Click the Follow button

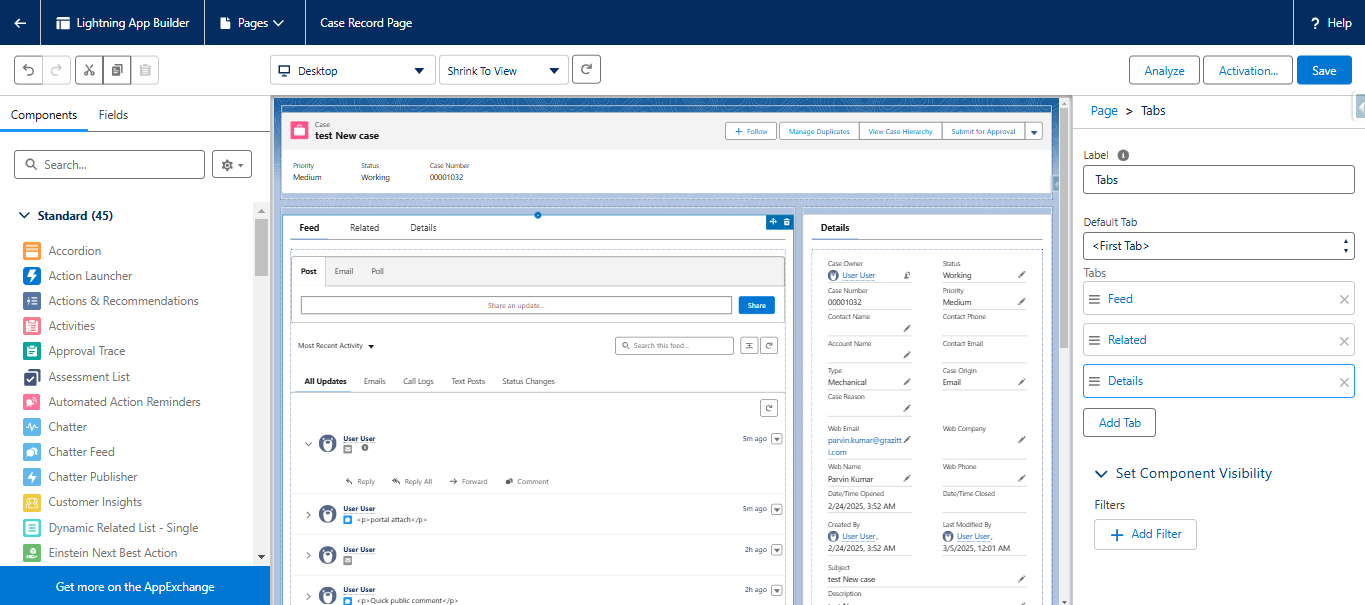click(750, 131)
